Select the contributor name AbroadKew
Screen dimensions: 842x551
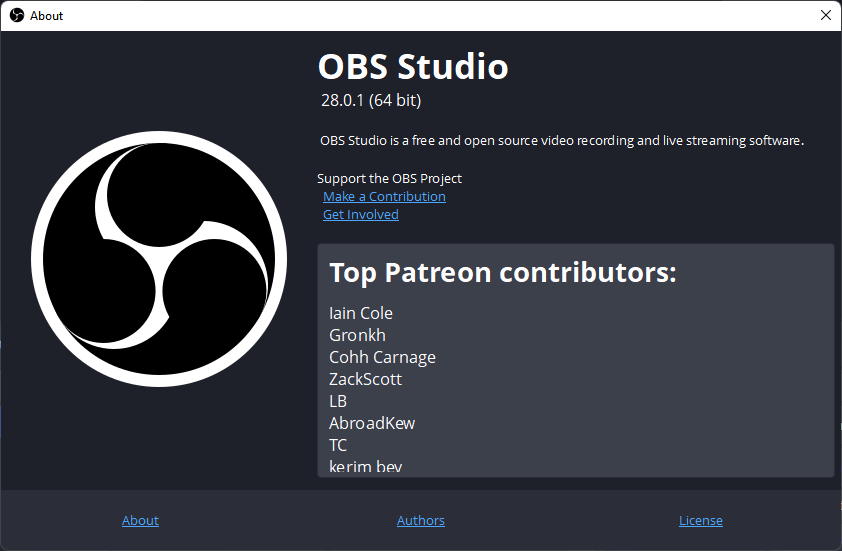(x=372, y=423)
